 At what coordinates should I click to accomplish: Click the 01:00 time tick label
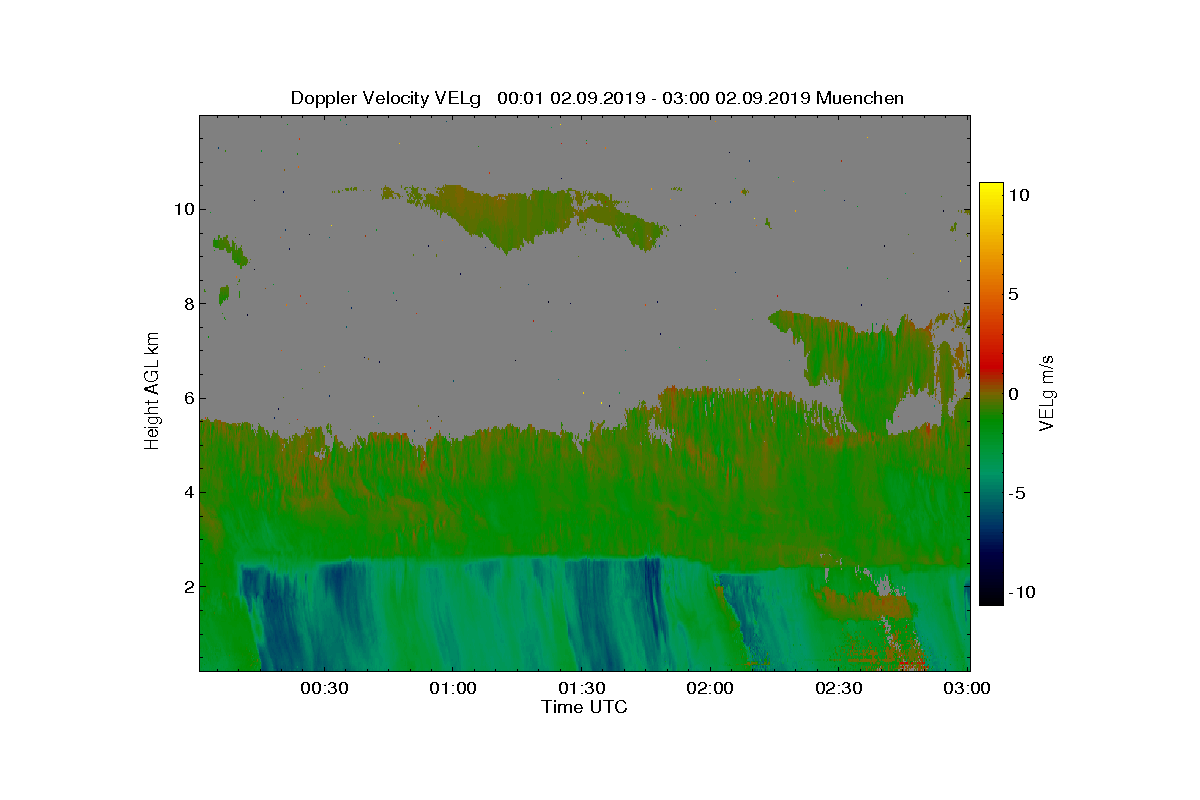[x=453, y=688]
